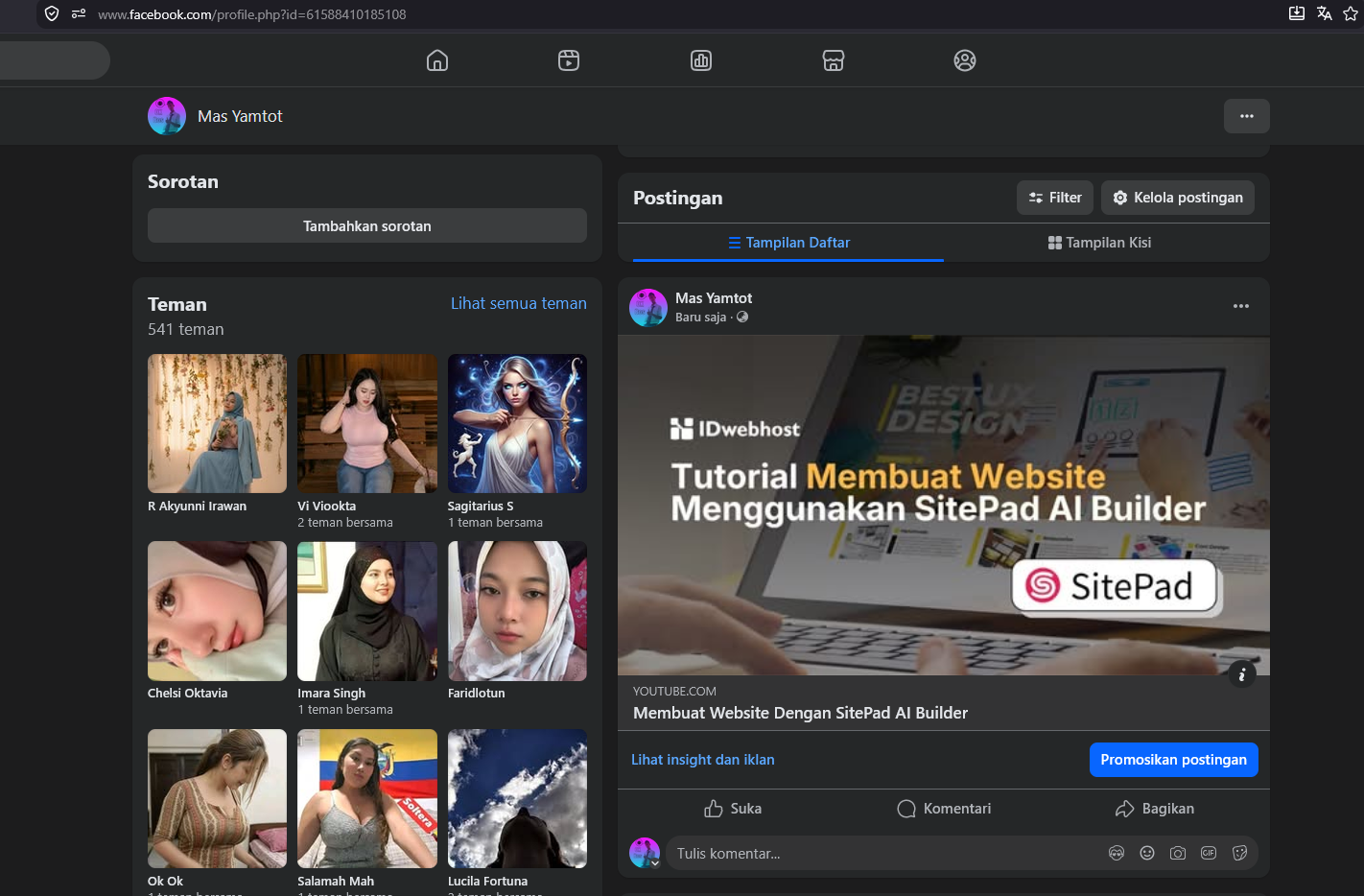The height and width of the screenshot is (896, 1364).
Task: Switch to Tampilan Kisi tab
Action: 1099,243
